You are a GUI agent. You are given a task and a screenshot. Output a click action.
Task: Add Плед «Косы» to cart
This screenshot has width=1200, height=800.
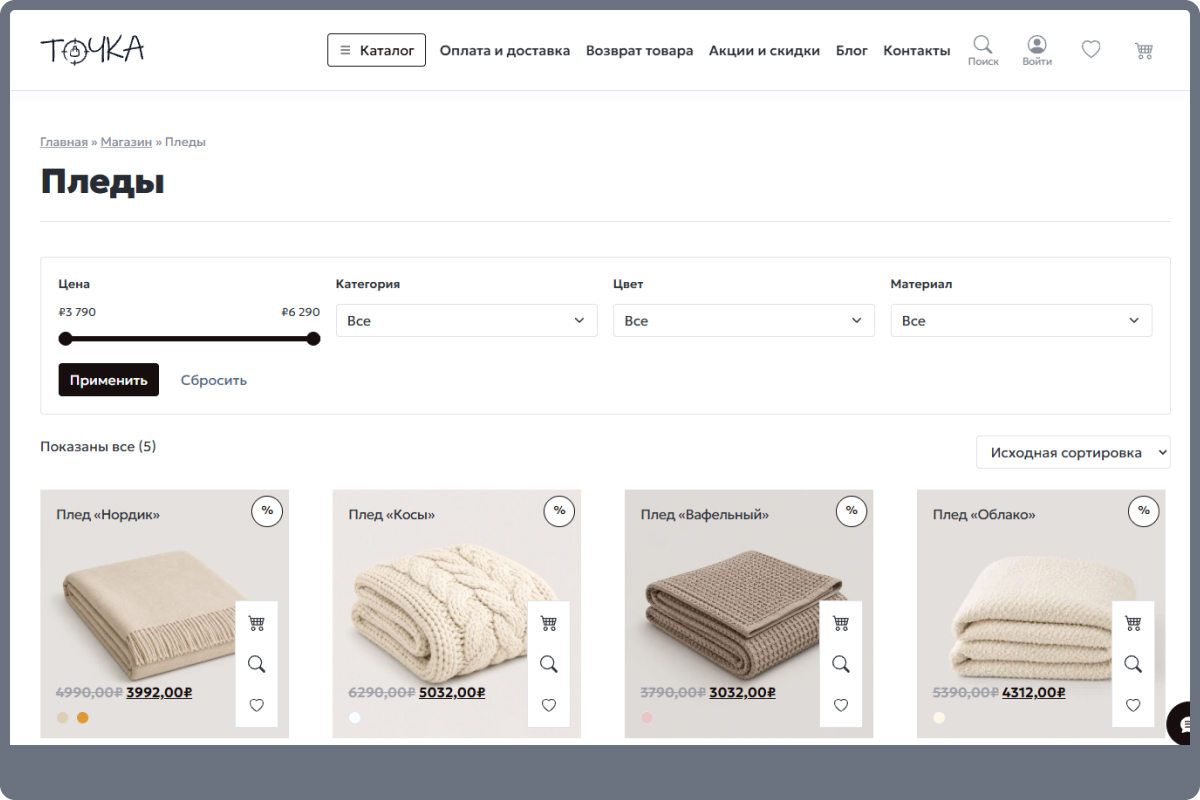click(x=548, y=623)
